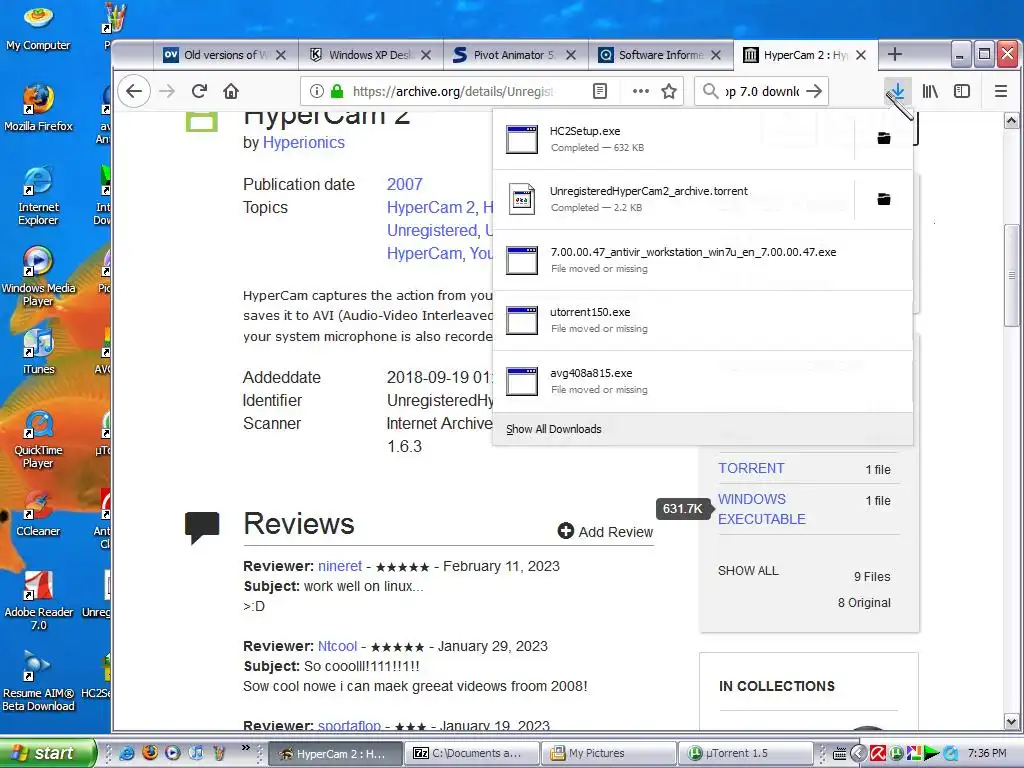Submit search with the go arrow
The image size is (1024, 768).
click(x=814, y=91)
